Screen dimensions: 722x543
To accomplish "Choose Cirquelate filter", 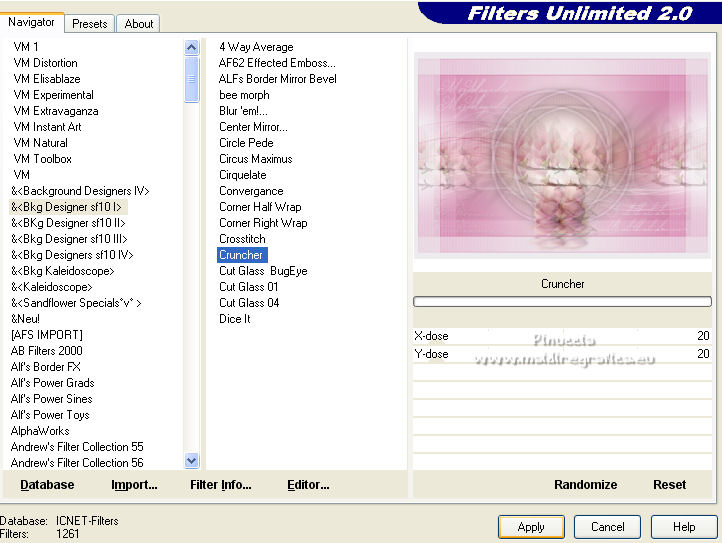I will (x=243, y=175).
